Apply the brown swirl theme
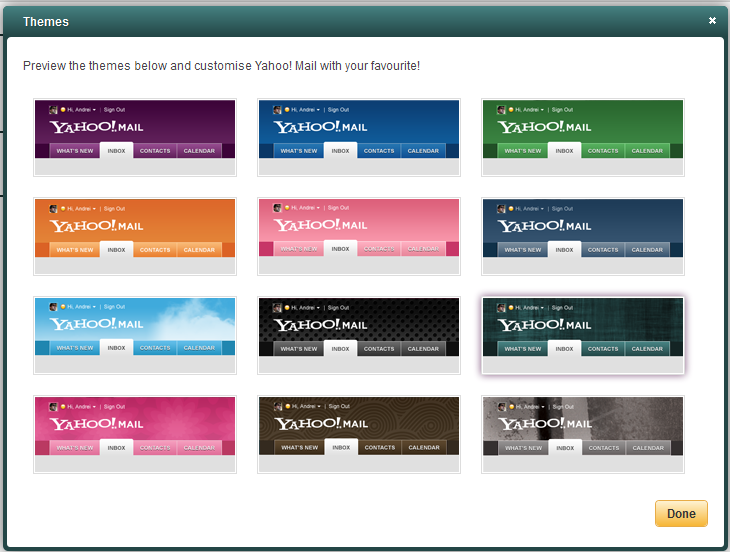 [x=359, y=434]
